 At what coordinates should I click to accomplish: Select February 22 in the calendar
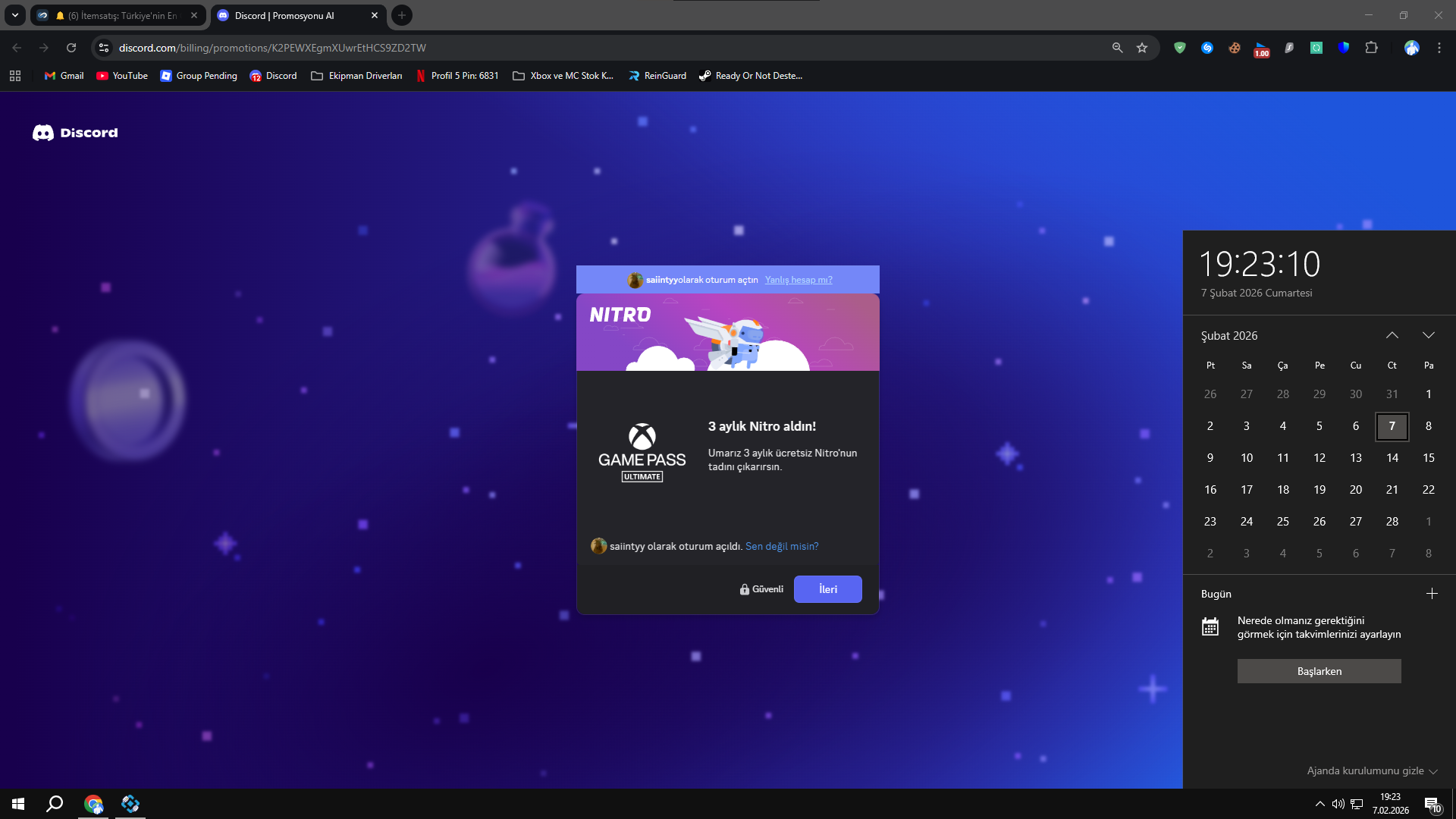tap(1429, 490)
